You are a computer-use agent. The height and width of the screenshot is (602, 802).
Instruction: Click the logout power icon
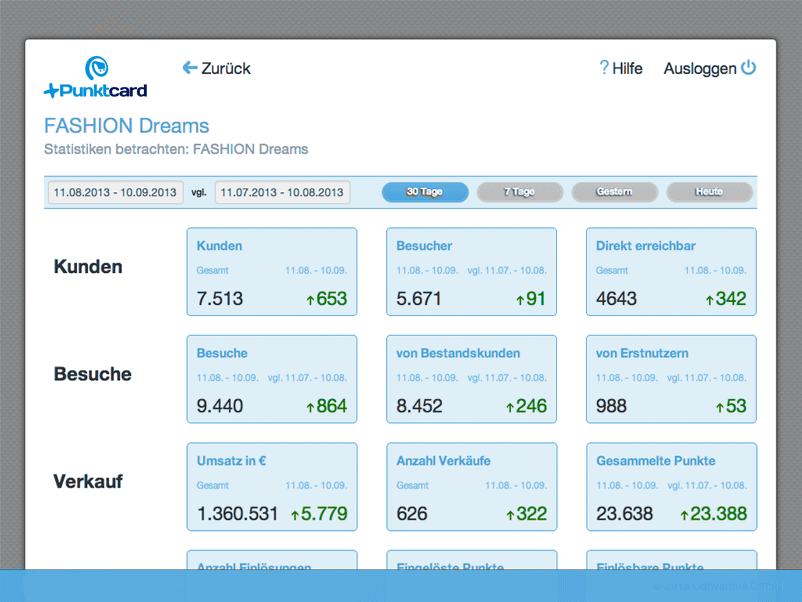click(748, 68)
